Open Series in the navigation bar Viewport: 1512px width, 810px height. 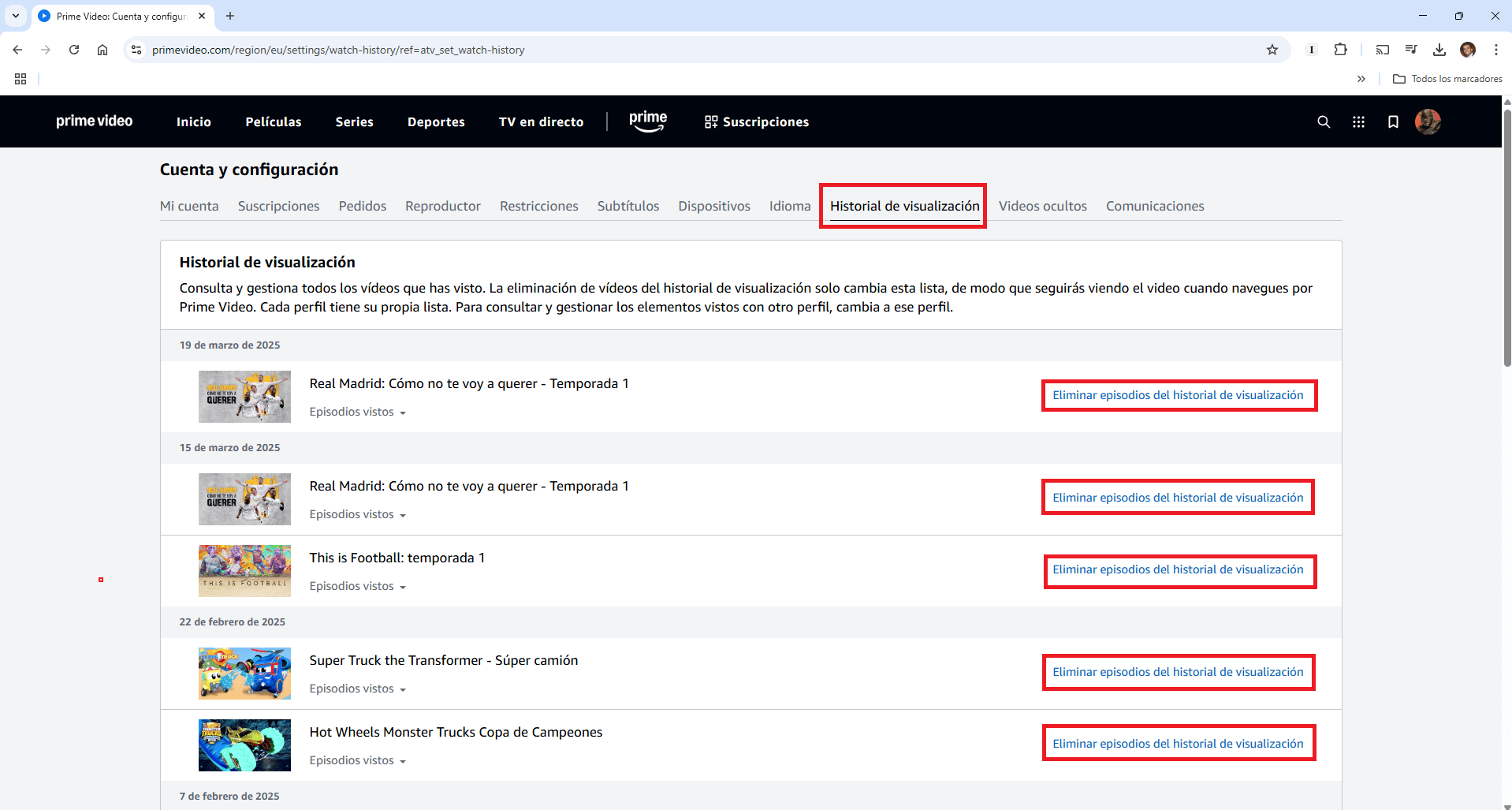coord(355,121)
